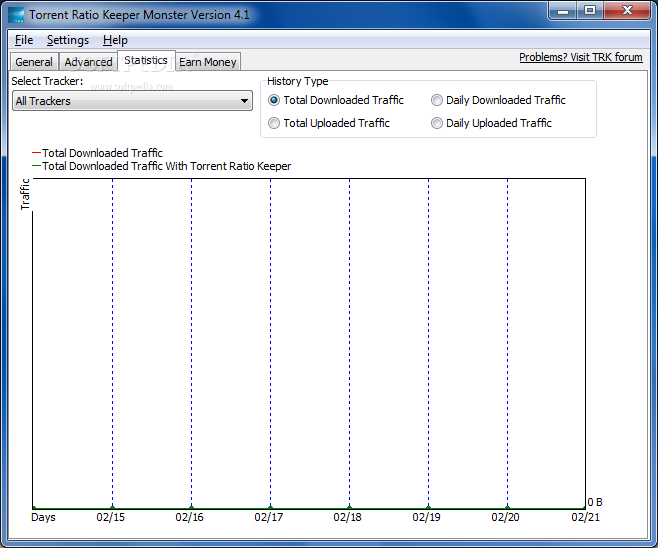Click the red Total Downloaded Traffic legend entry
658x548 pixels.
pos(97,153)
